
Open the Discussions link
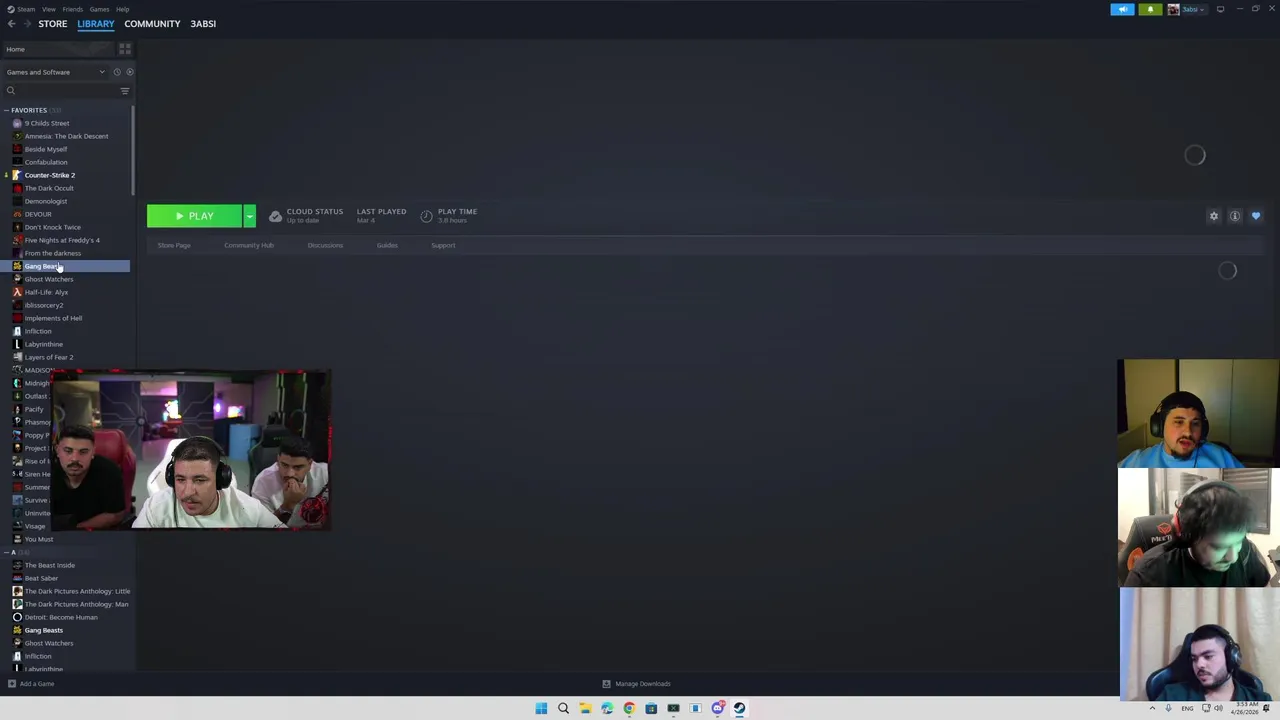(x=325, y=245)
